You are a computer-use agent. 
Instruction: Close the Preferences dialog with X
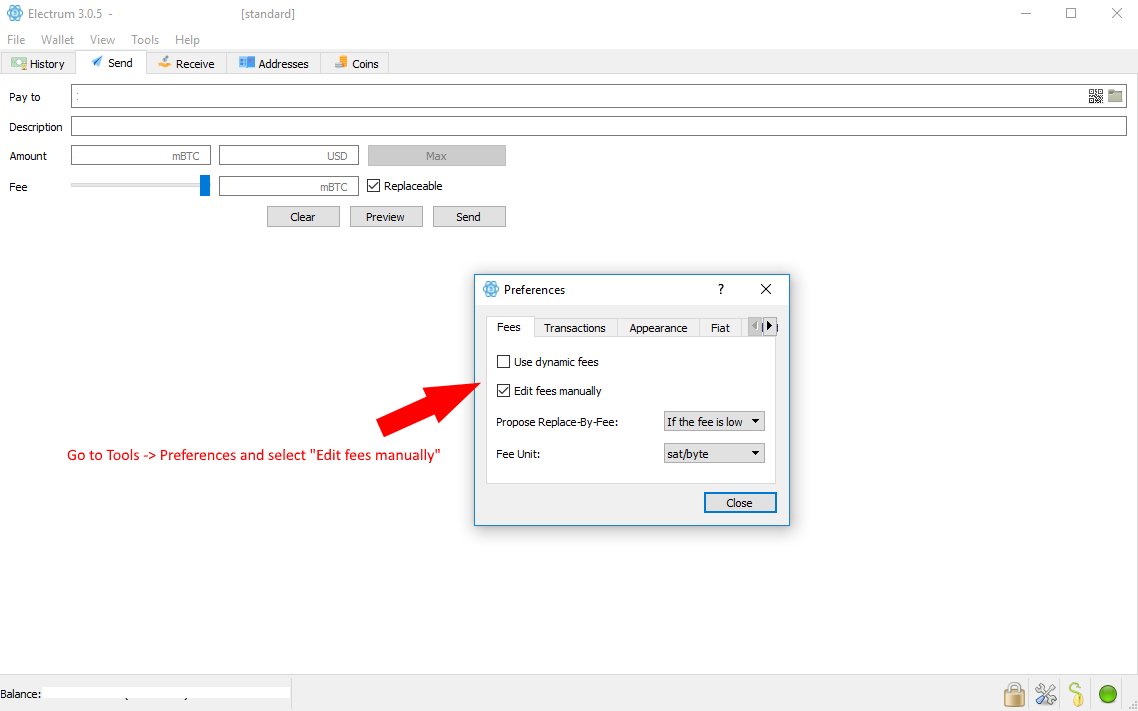click(766, 289)
